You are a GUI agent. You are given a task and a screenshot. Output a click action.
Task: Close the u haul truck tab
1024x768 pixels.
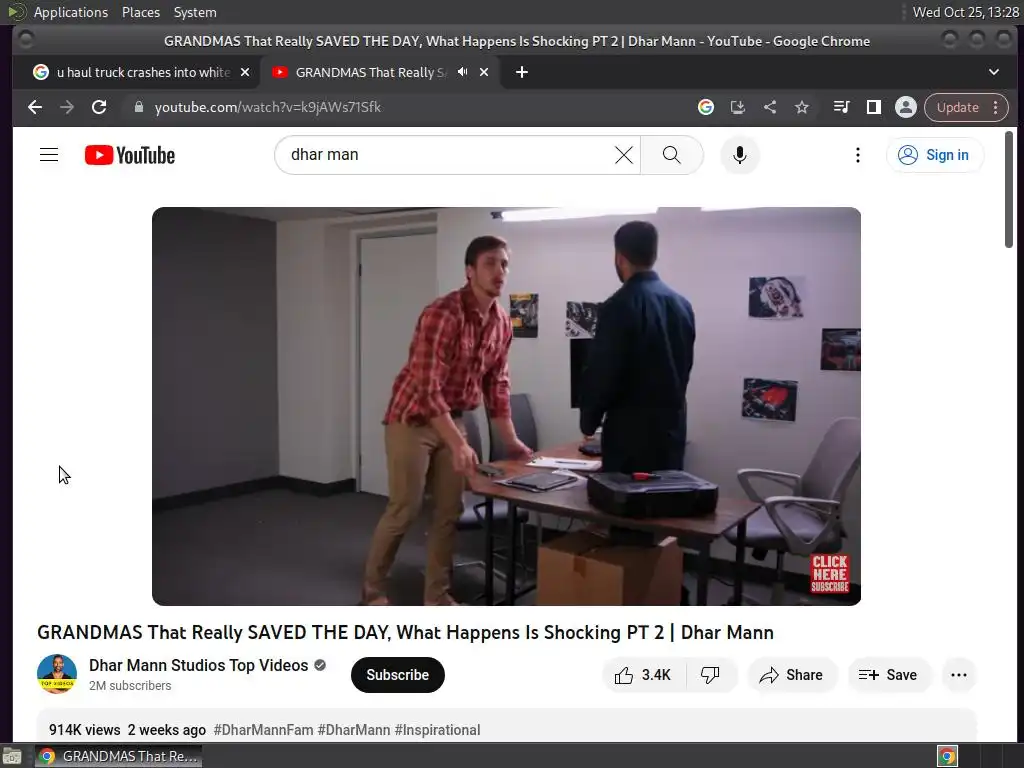pos(245,72)
